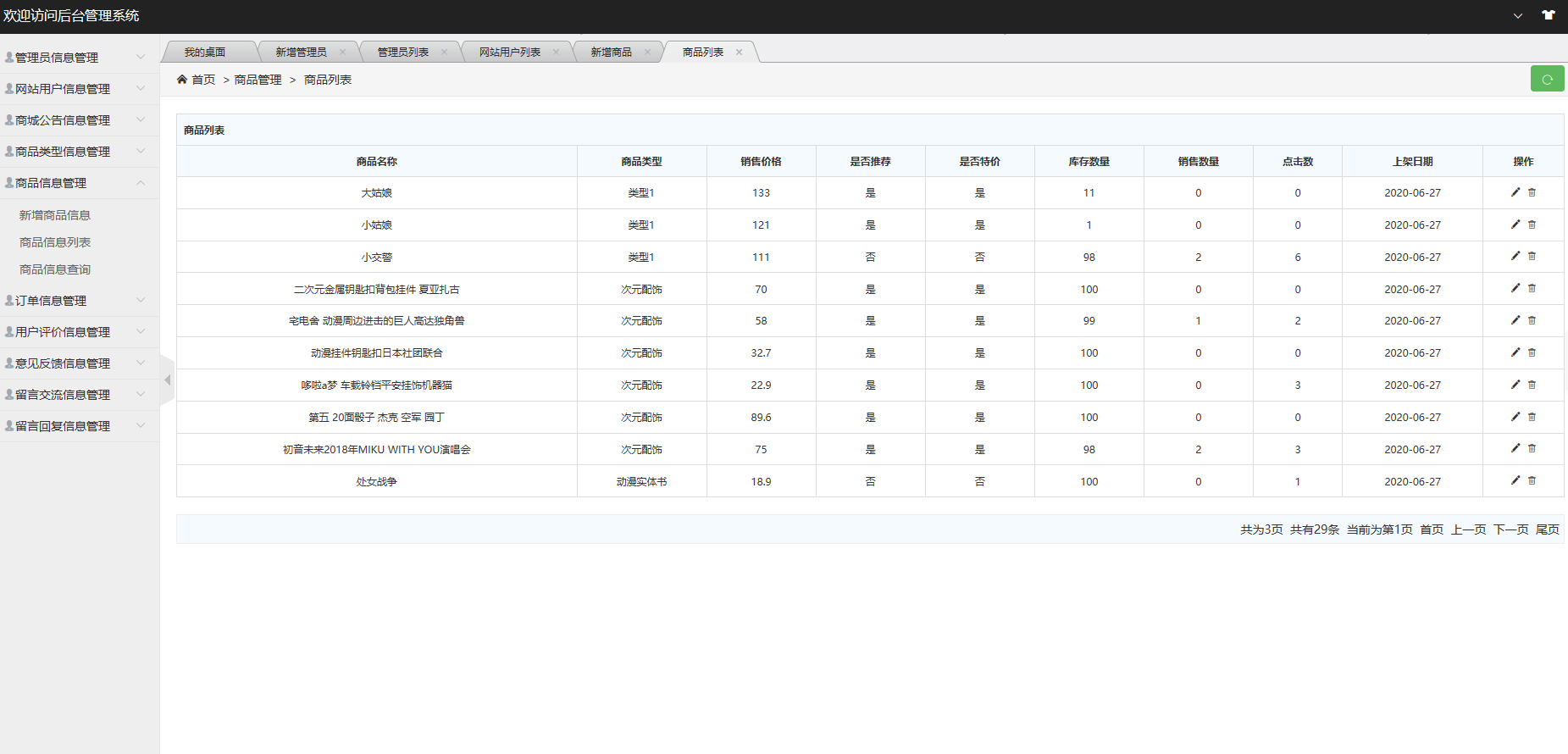This screenshot has height=754, width=1568.
Task: Edit the 二次元金属钥匙扣 product row
Action: pyautogui.click(x=1515, y=288)
